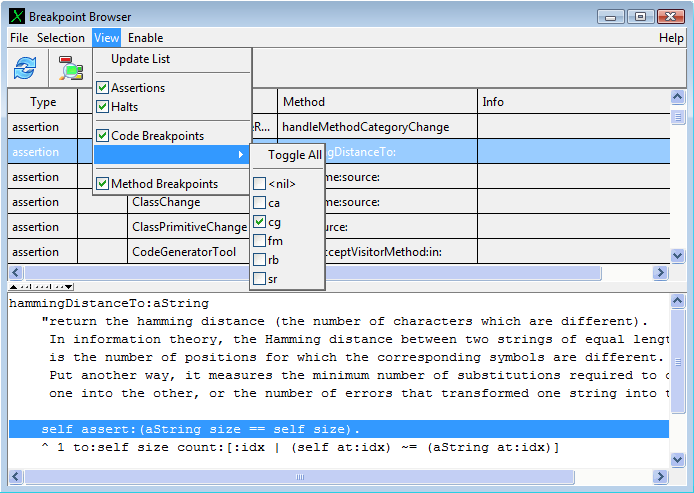Click code pane horizontal scrollbar left arrow
This screenshot has height=493, width=694.
(15, 477)
